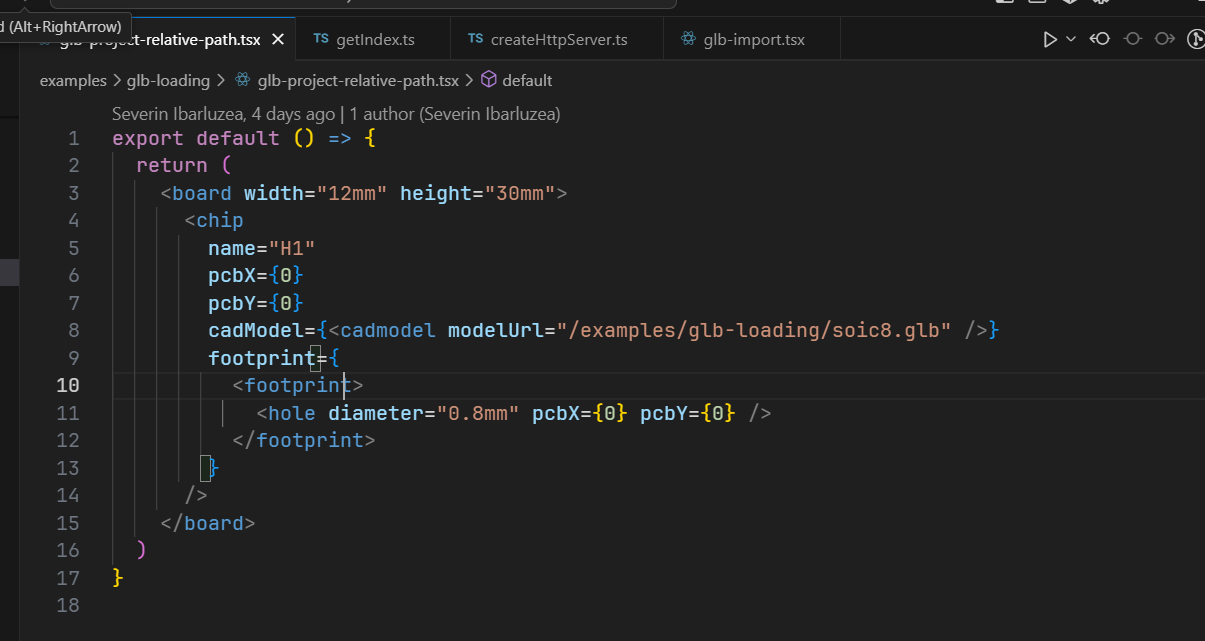The image size is (1205, 641).
Task: Open the glb-import.tsx tab
Action: click(x=754, y=40)
